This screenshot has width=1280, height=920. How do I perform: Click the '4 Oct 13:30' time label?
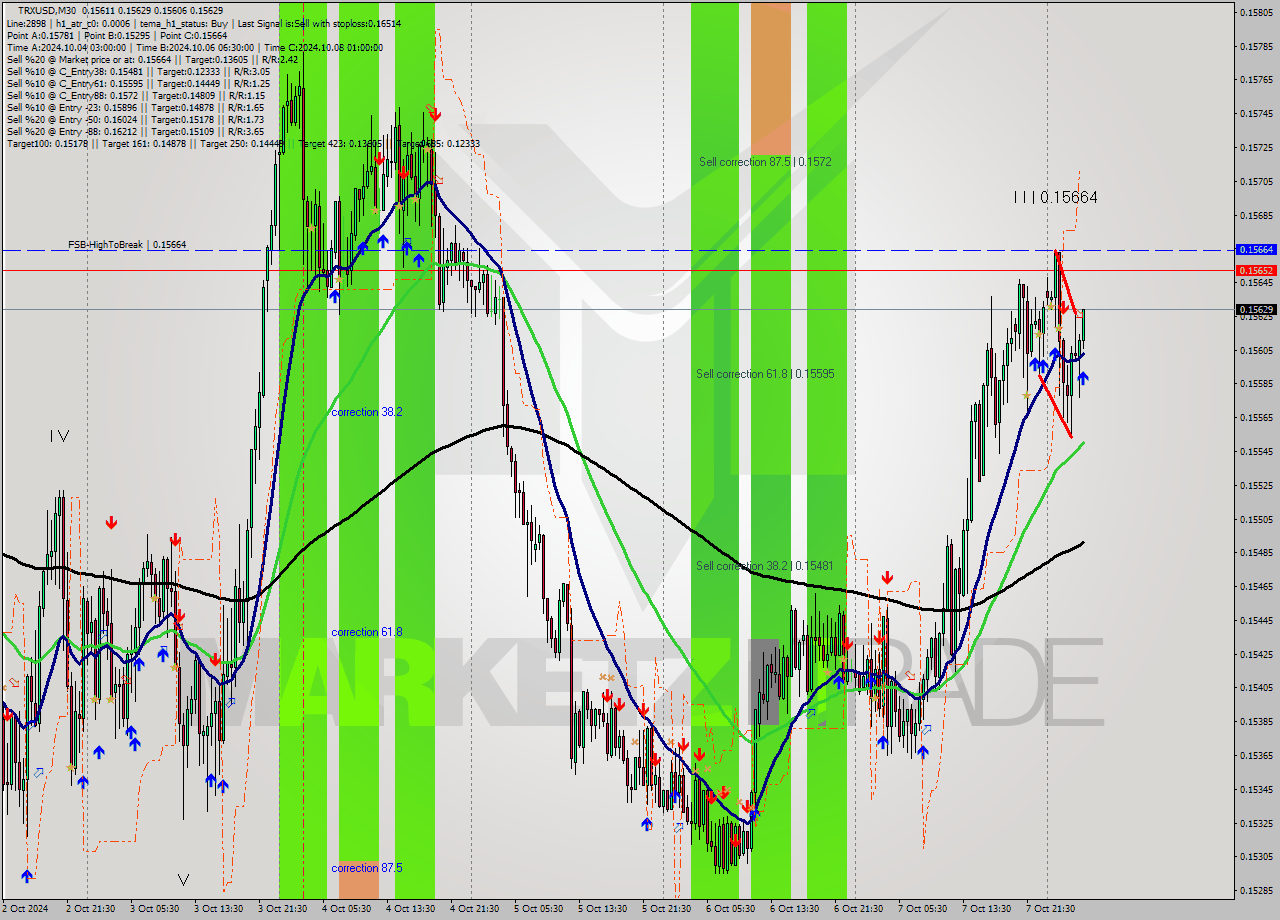point(410,908)
